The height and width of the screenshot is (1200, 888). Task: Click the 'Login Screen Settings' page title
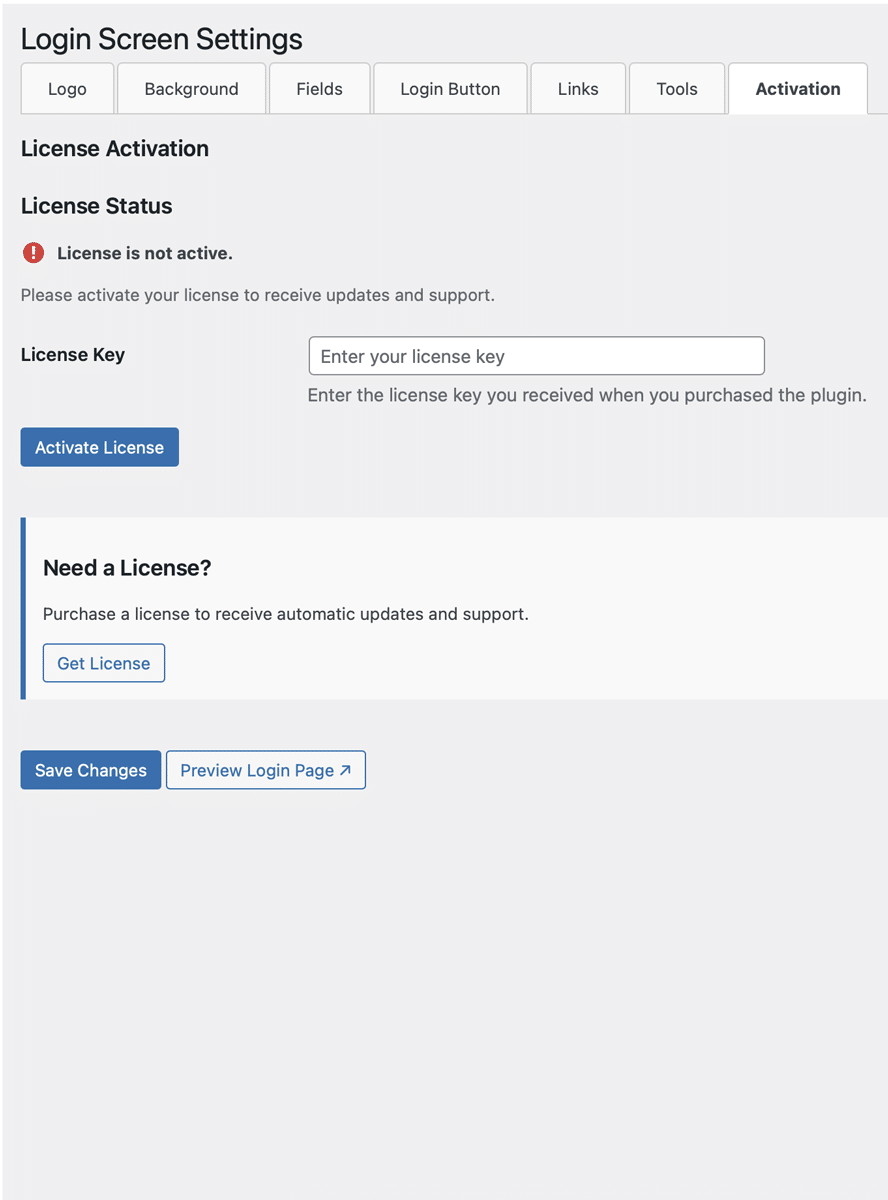click(162, 40)
